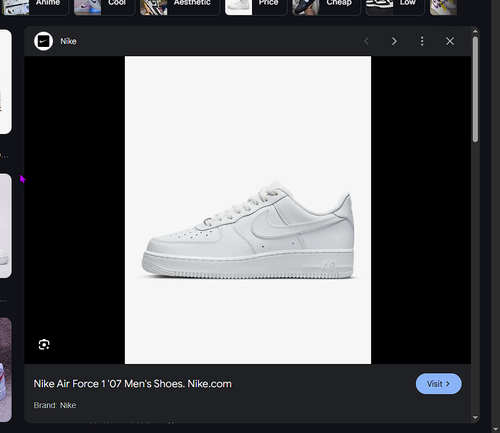The width and height of the screenshot is (500, 433).
Task: Select the Cool filter chip
Action: 104,7
